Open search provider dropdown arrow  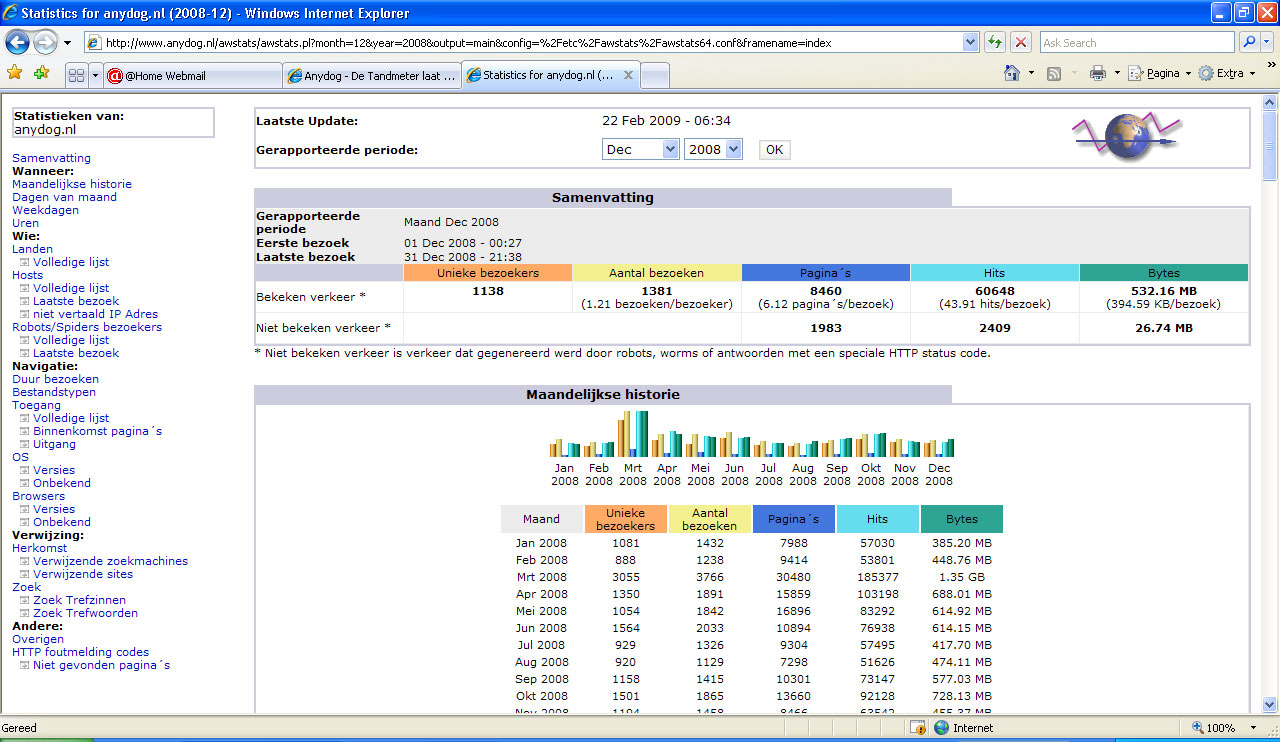click(1269, 42)
